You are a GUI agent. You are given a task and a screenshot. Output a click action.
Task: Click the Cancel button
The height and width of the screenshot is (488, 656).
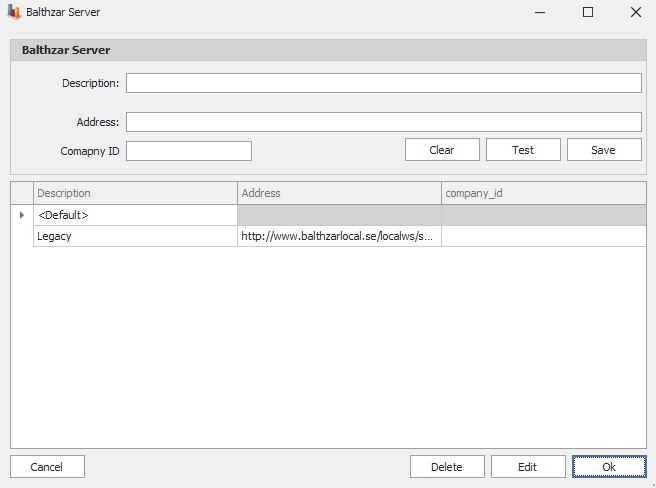tap(47, 467)
